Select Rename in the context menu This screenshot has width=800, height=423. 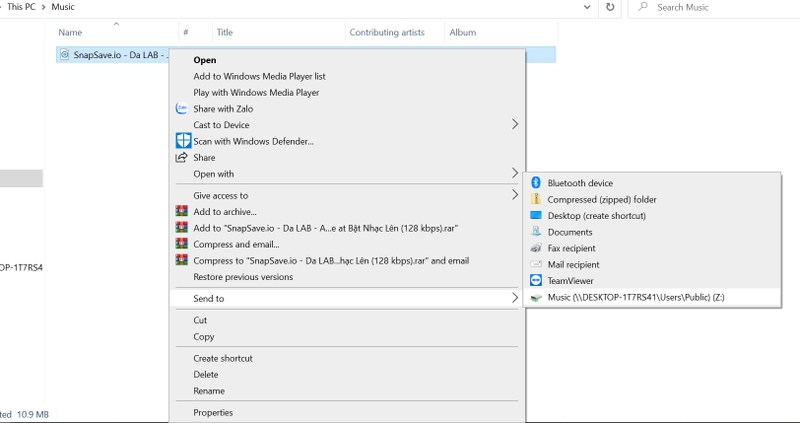click(209, 391)
